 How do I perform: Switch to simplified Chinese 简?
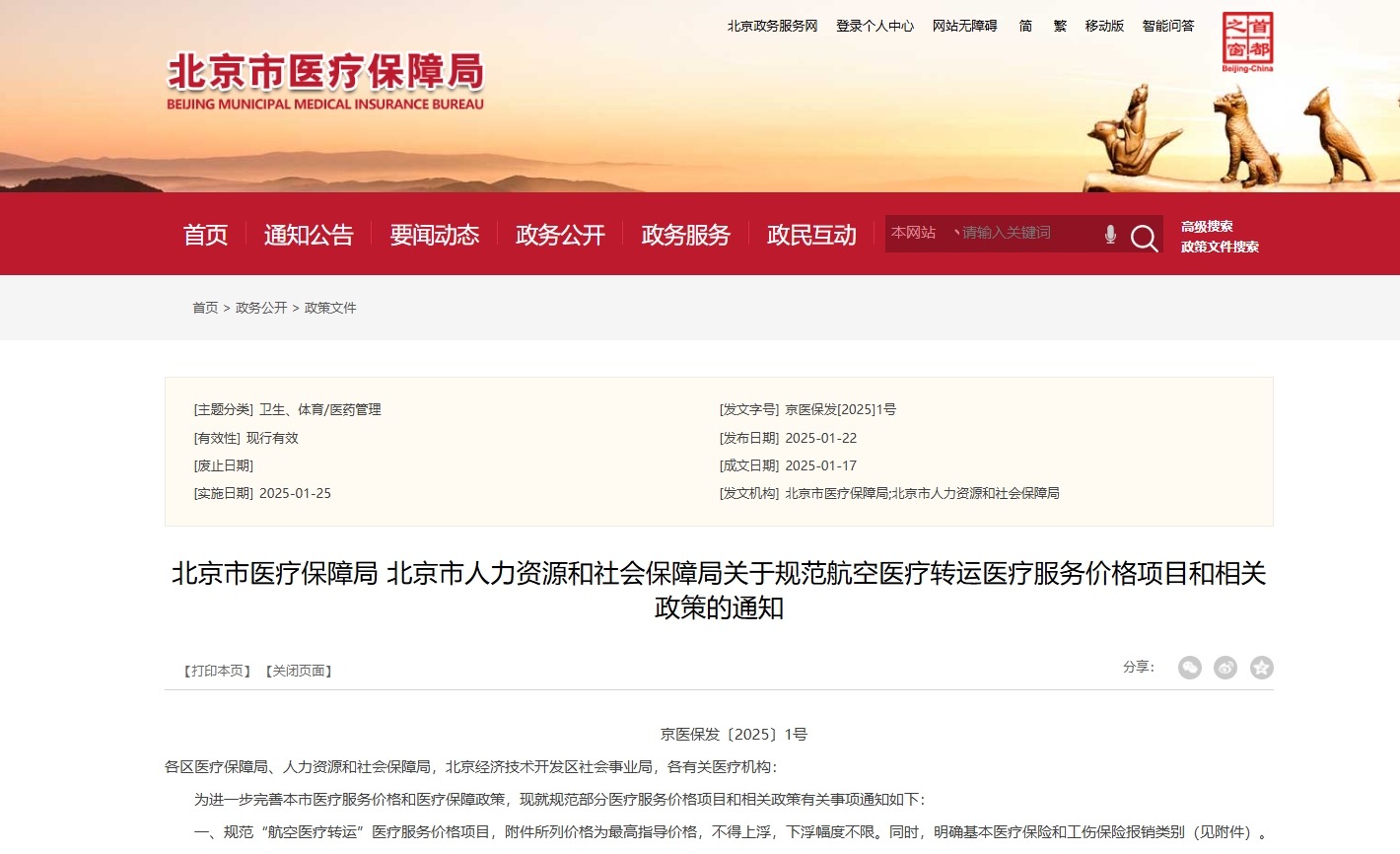click(x=1025, y=26)
